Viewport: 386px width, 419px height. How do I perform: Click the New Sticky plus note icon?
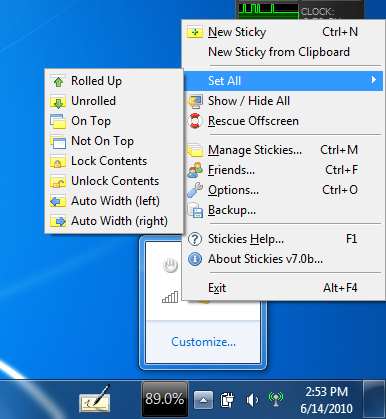click(195, 32)
